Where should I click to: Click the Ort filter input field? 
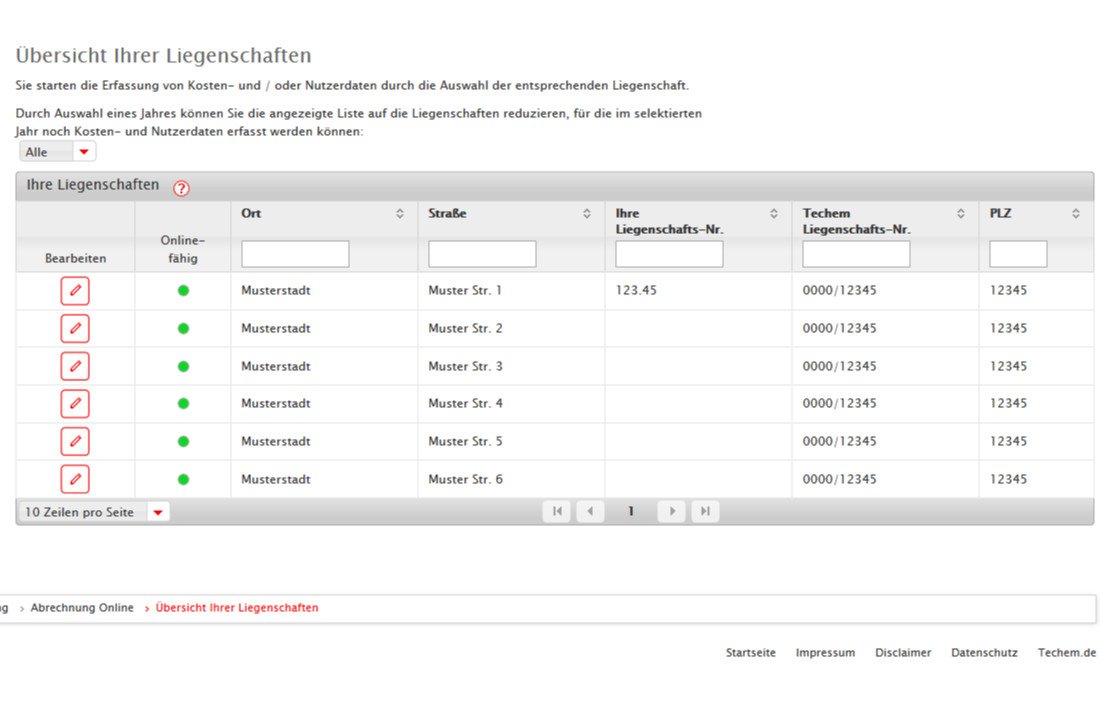[x=295, y=254]
